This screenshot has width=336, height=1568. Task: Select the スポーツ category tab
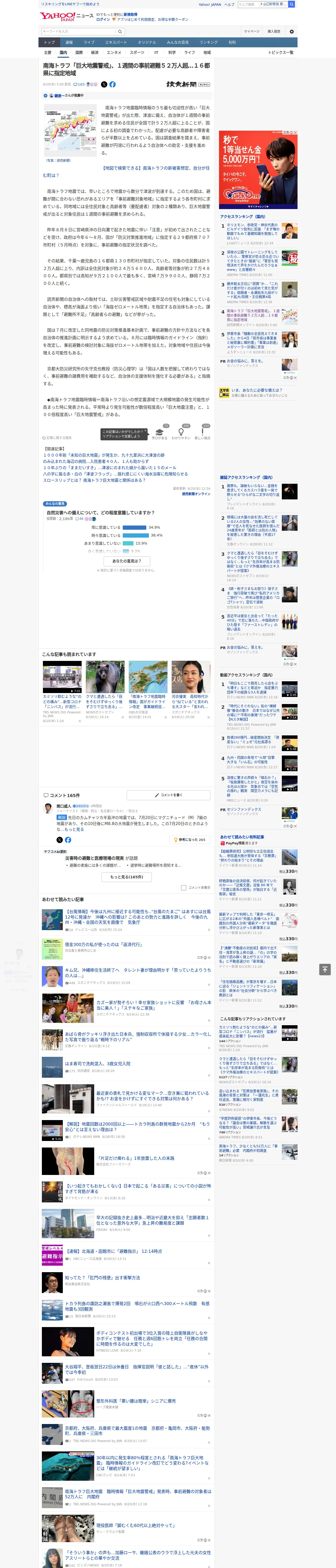(x=137, y=52)
